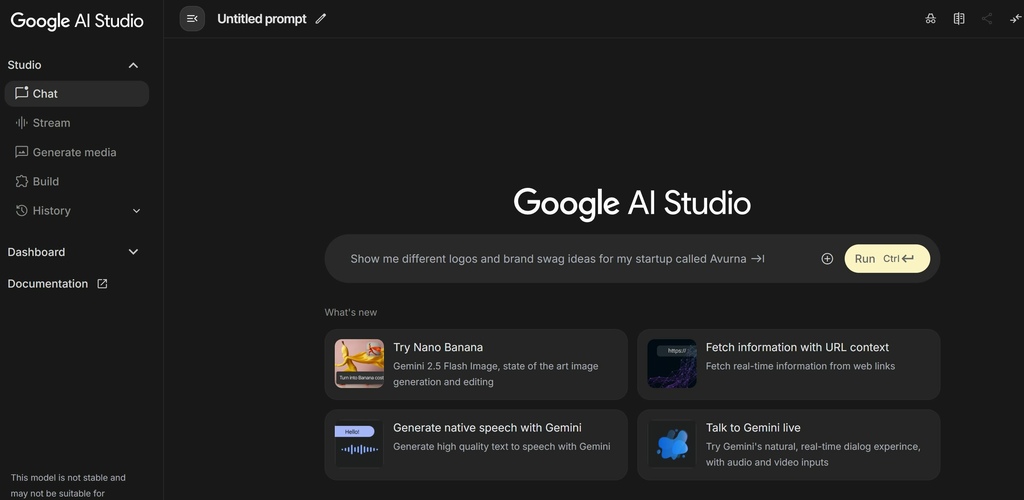Open the Build menu item
This screenshot has height=500, width=1024.
tap(76, 181)
